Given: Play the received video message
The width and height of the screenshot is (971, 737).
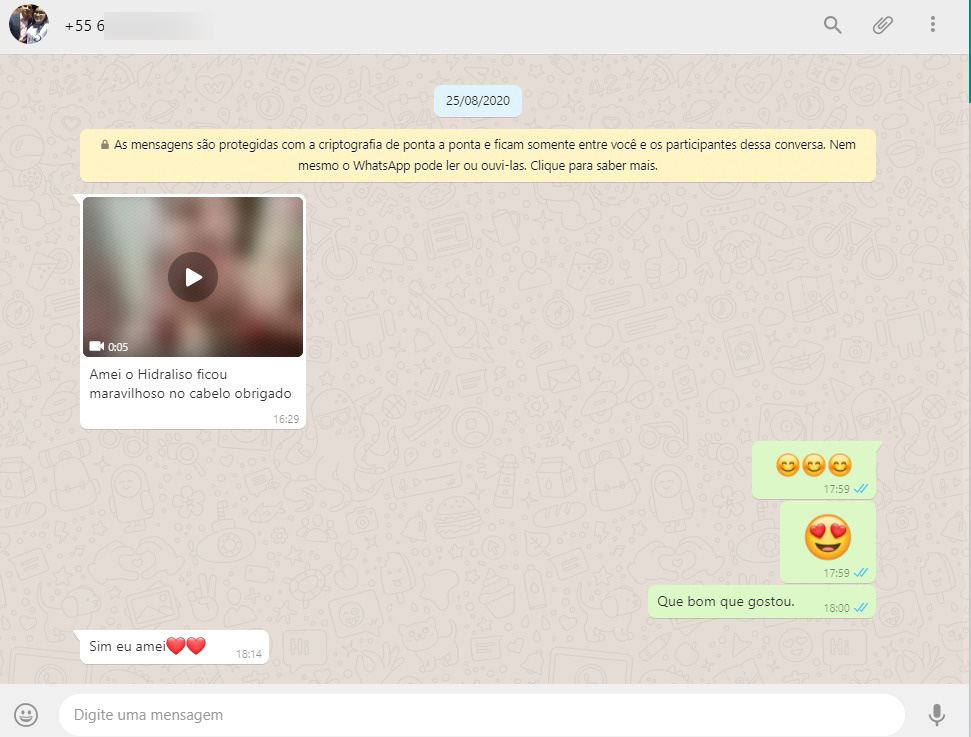Looking at the screenshot, I should click(193, 277).
